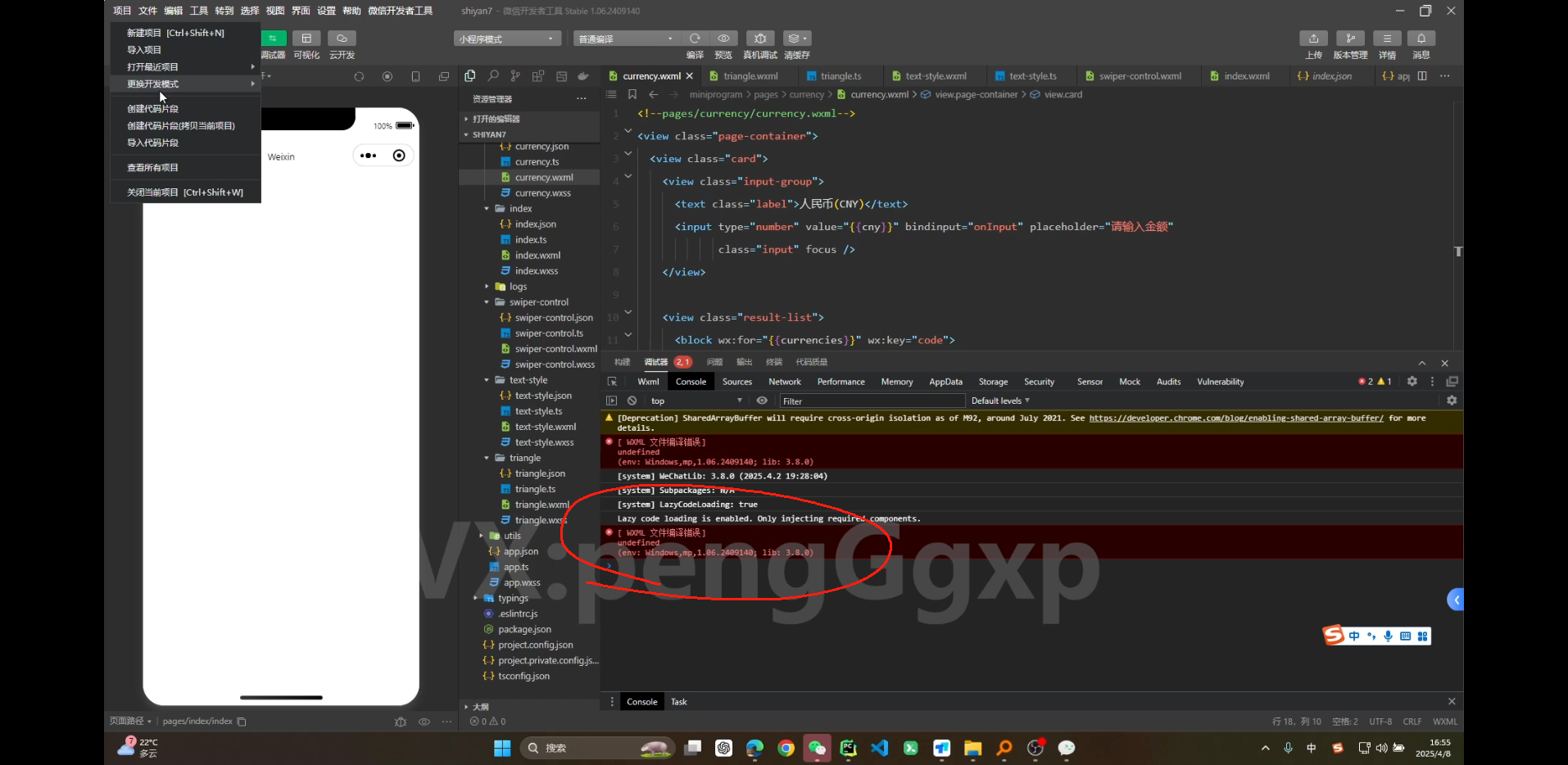Collapse the debugger panel with chevron
Viewport: 1568px width, 765px height.
[1422, 363]
